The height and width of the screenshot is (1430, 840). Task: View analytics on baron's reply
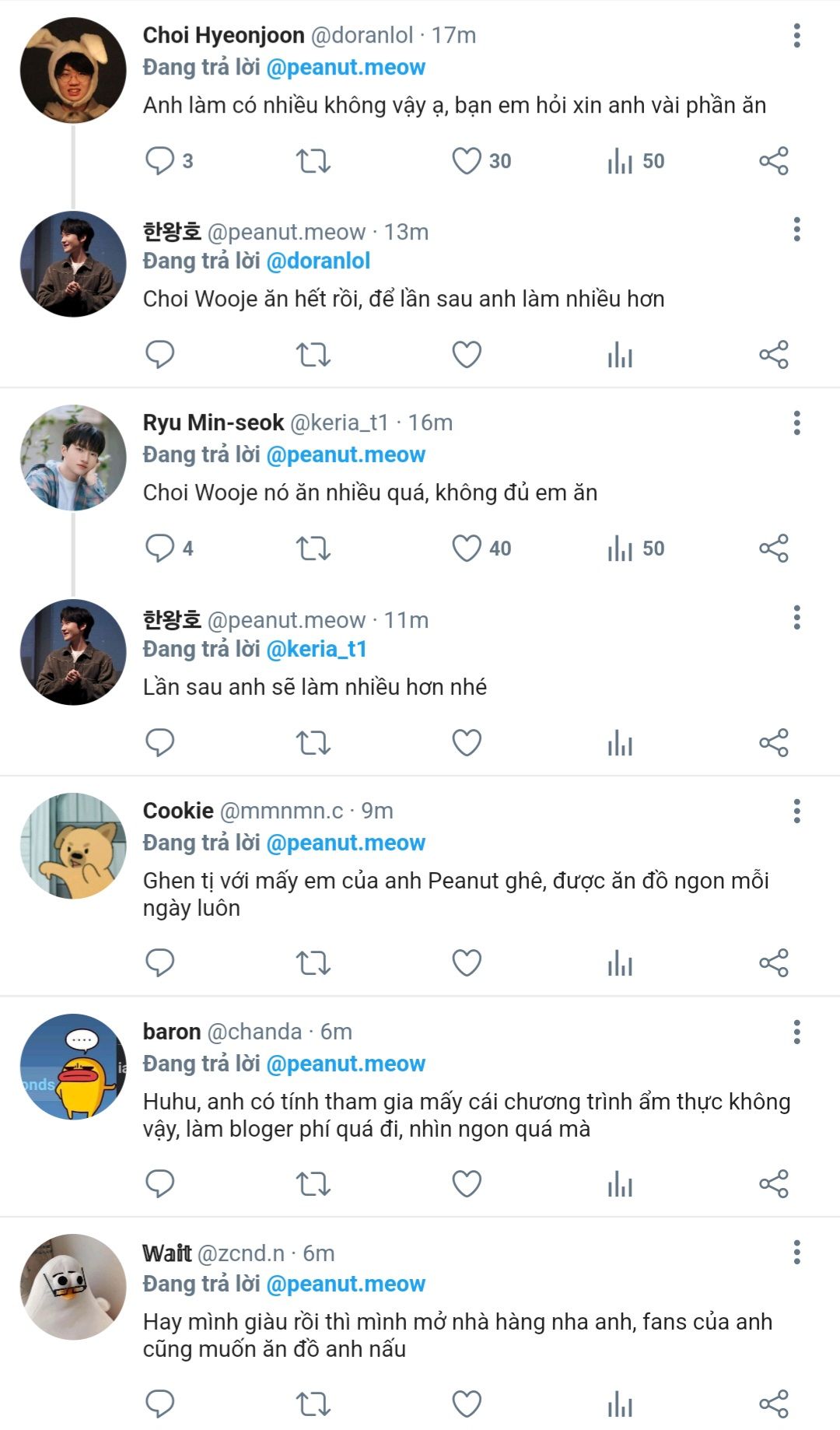(x=620, y=1183)
